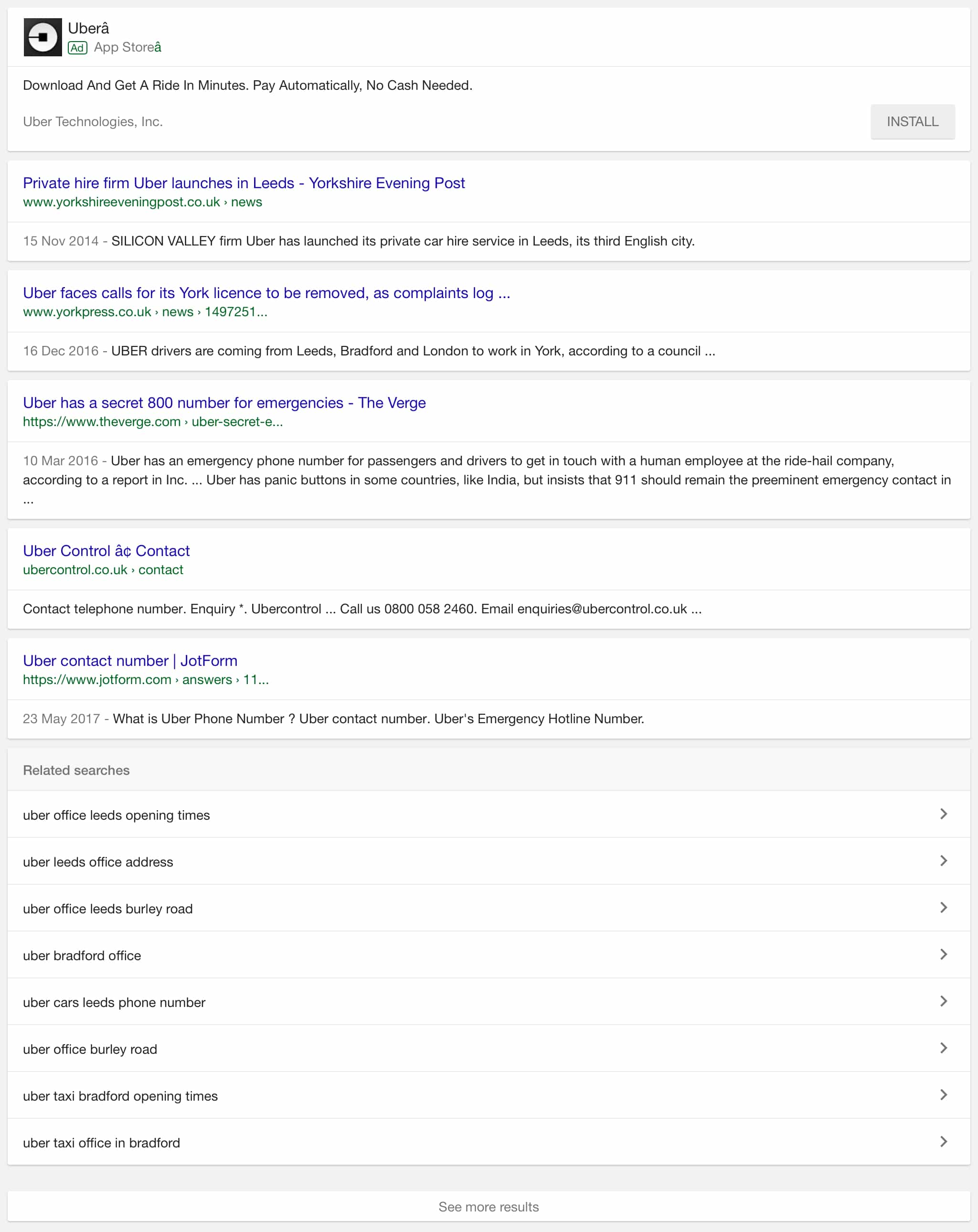The image size is (978, 1232).
Task: Open JotForm Uber contact number result
Action: pyautogui.click(x=130, y=660)
